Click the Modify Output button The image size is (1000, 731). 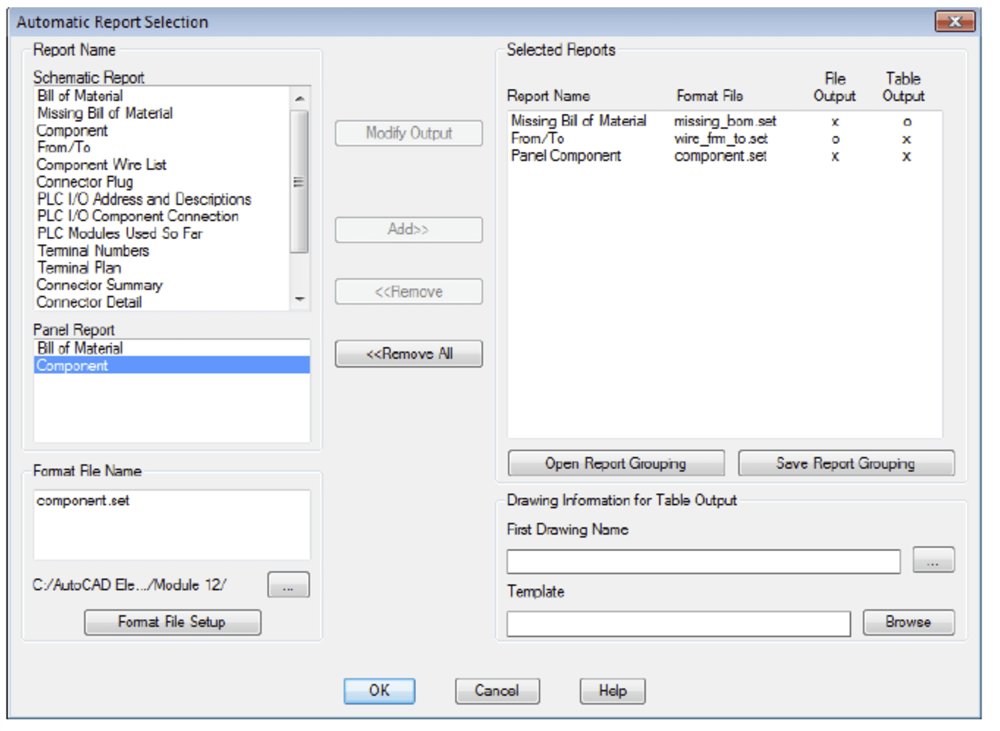point(409,133)
